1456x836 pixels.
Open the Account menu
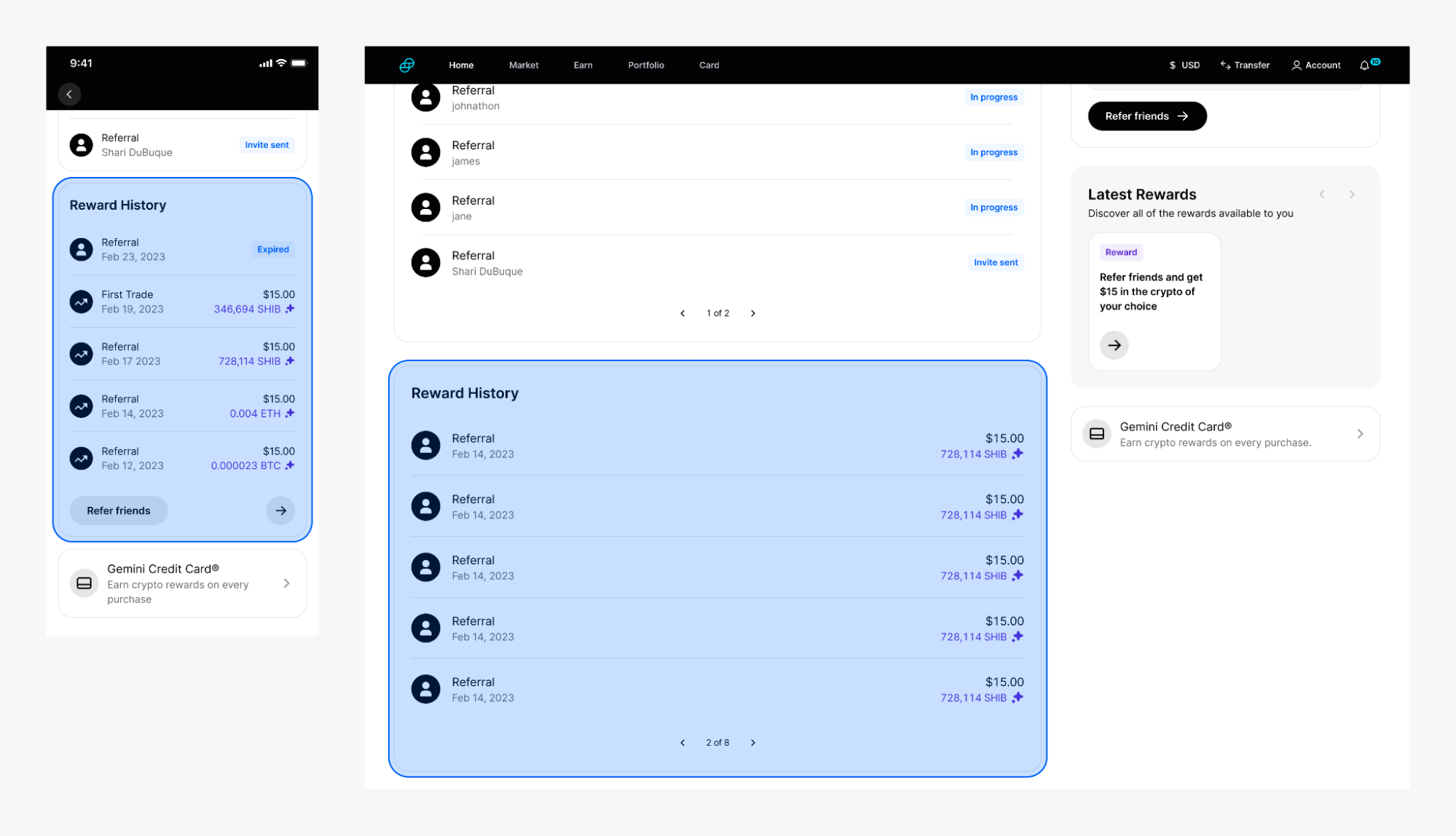pyautogui.click(x=1316, y=66)
